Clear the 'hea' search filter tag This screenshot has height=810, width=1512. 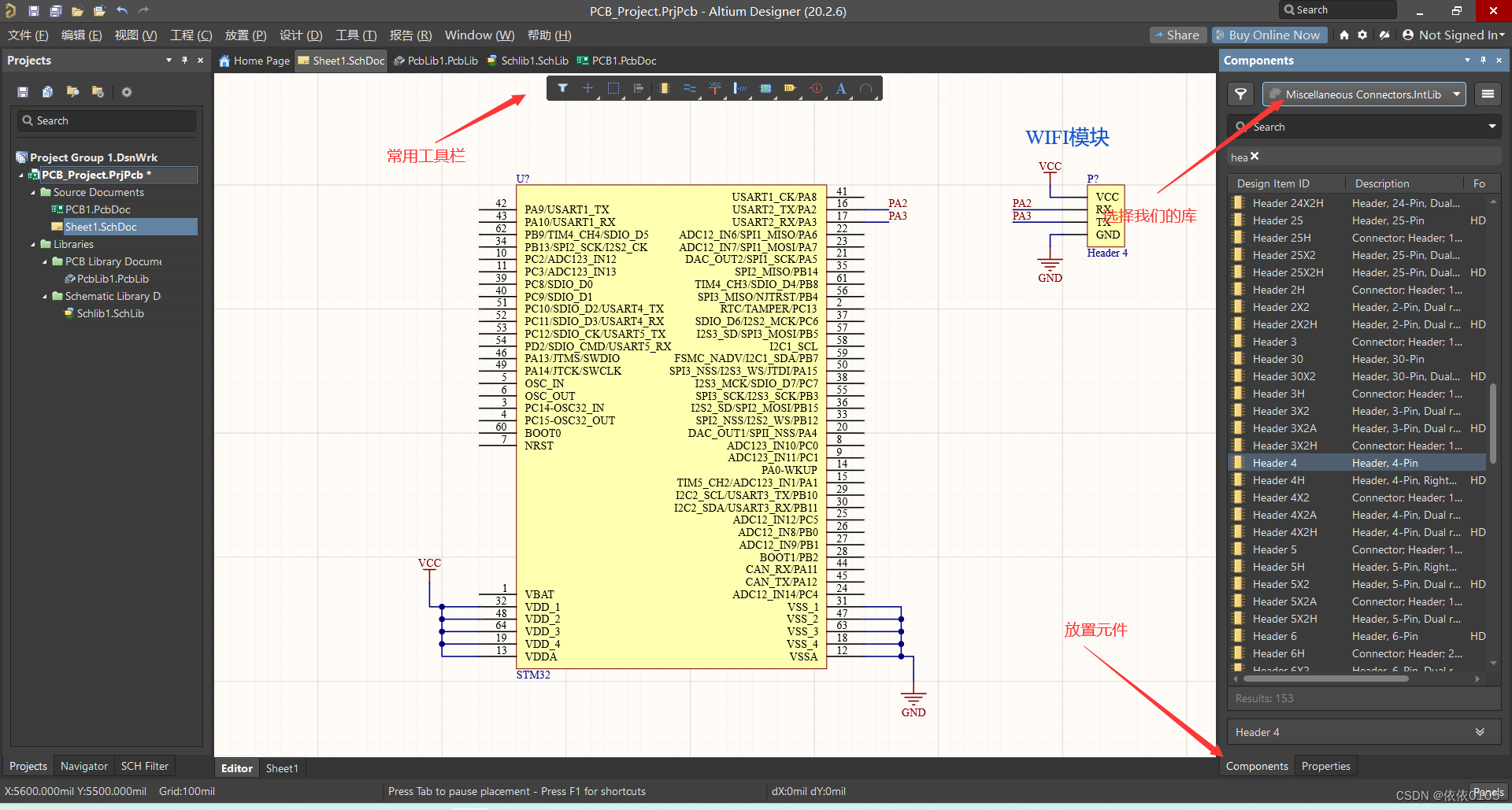coord(1254,157)
